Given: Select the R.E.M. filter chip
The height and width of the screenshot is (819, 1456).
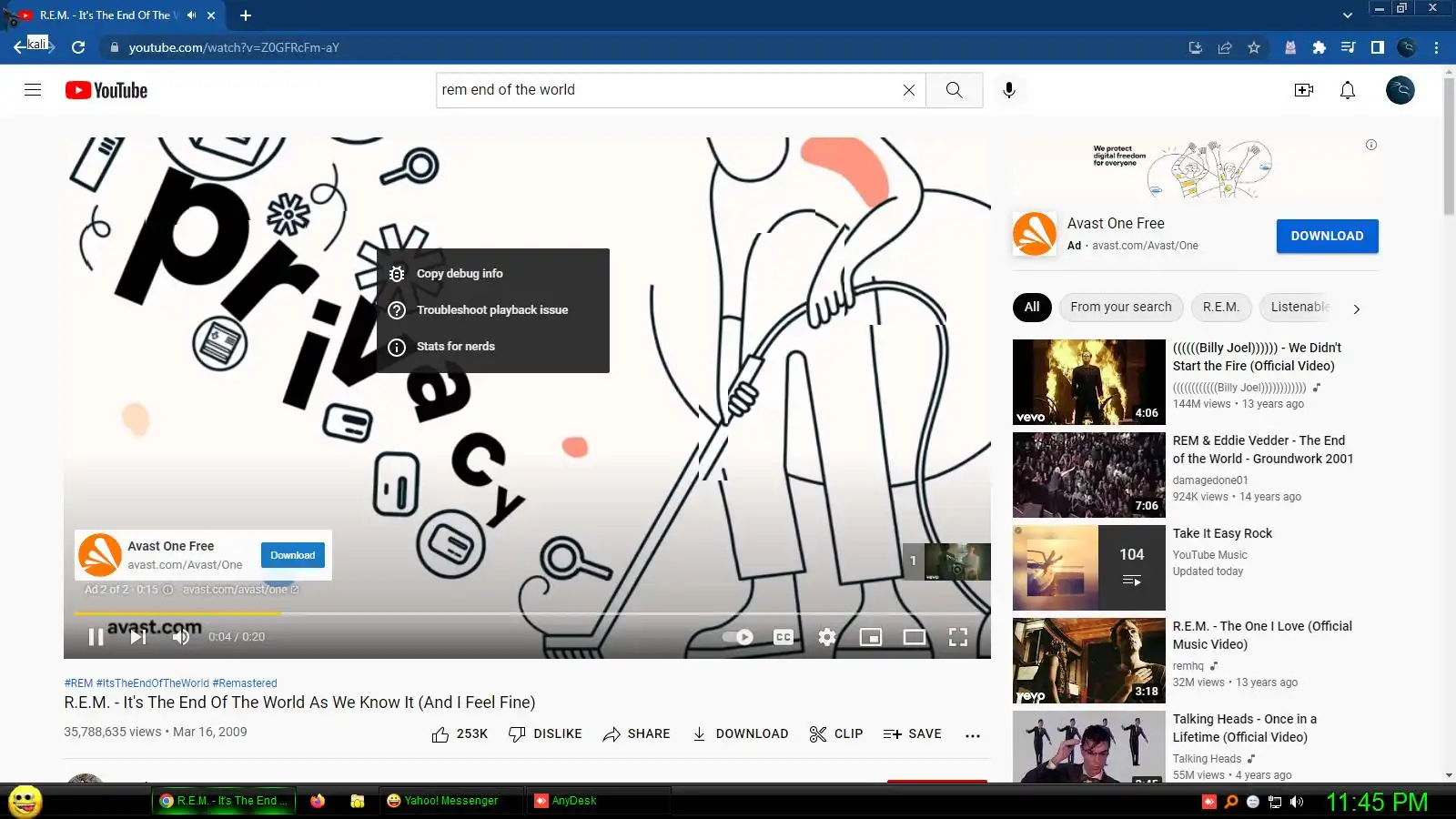Looking at the screenshot, I should click(x=1221, y=308).
